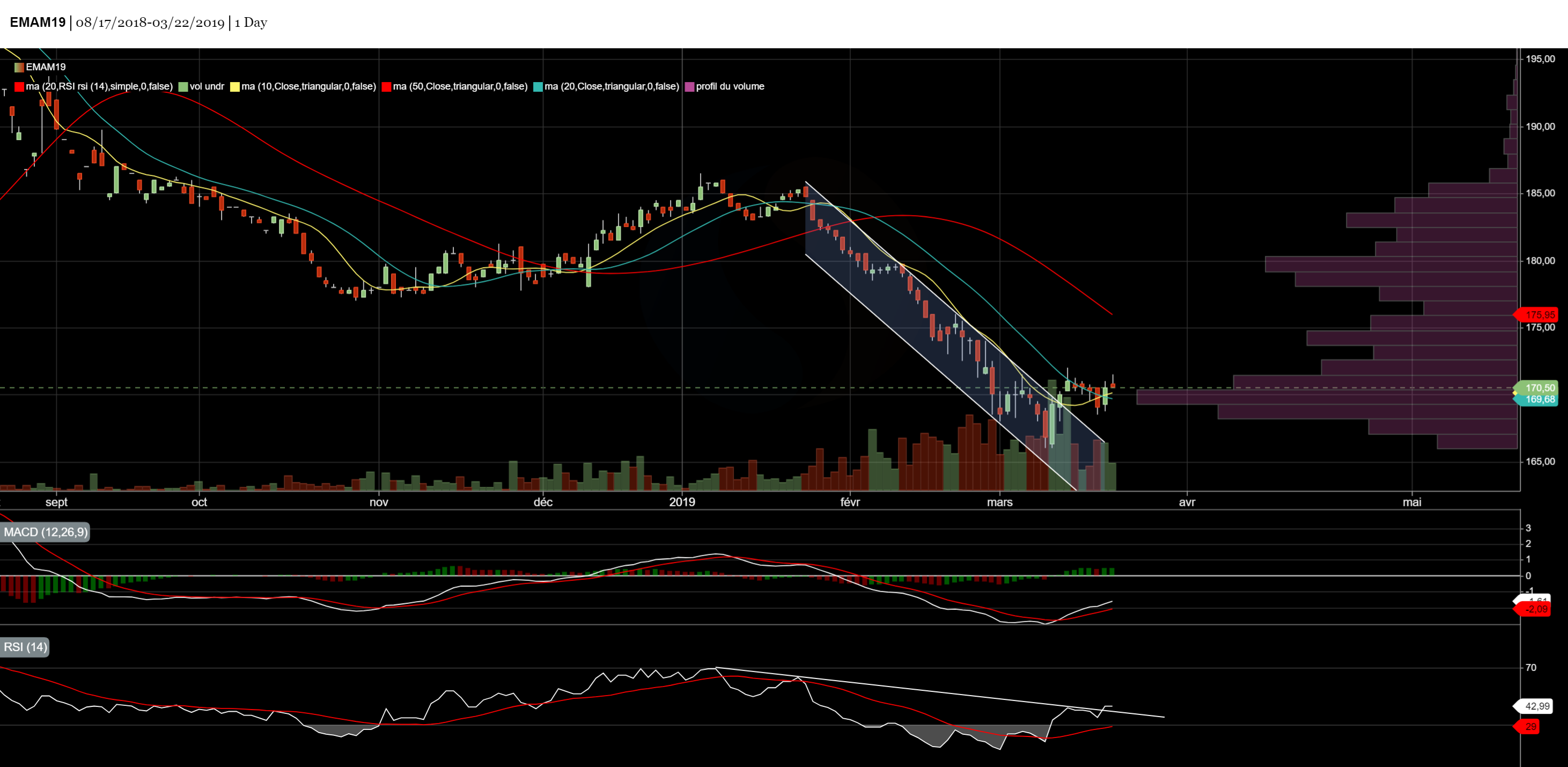The height and width of the screenshot is (767, 1568).
Task: Click the red -2,09 MACD value tag
Action: 1533,609
